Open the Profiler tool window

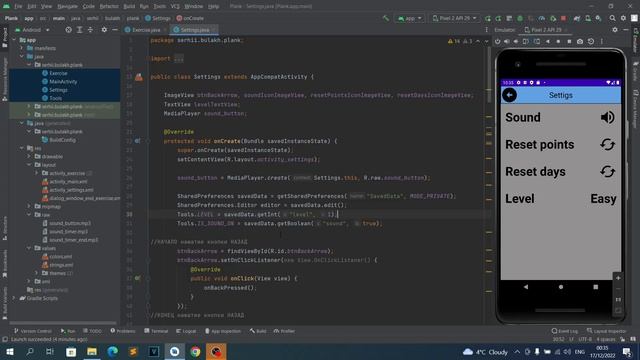click(284, 331)
